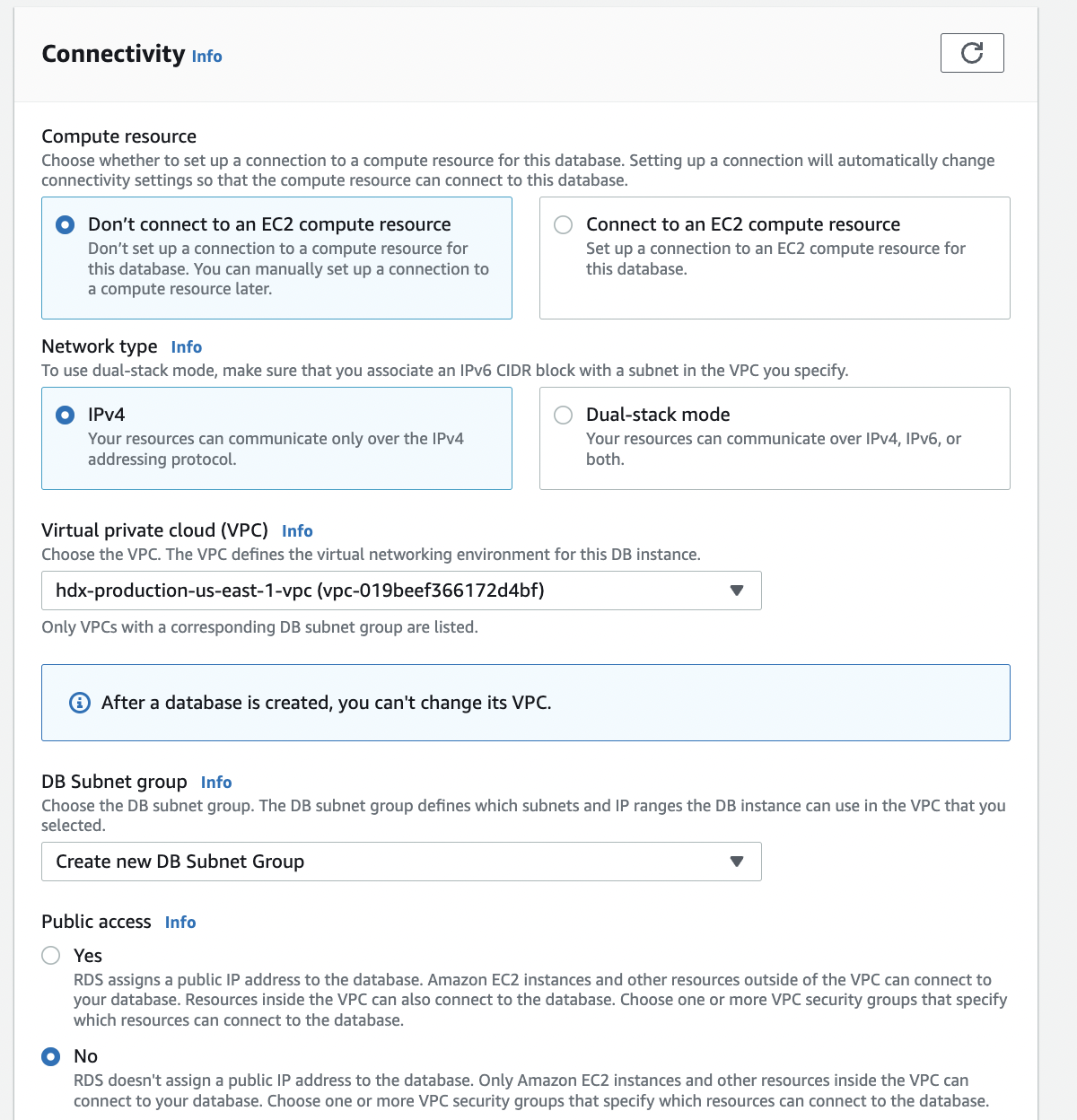
Task: Click the VPC change warning banner
Action: (x=525, y=703)
